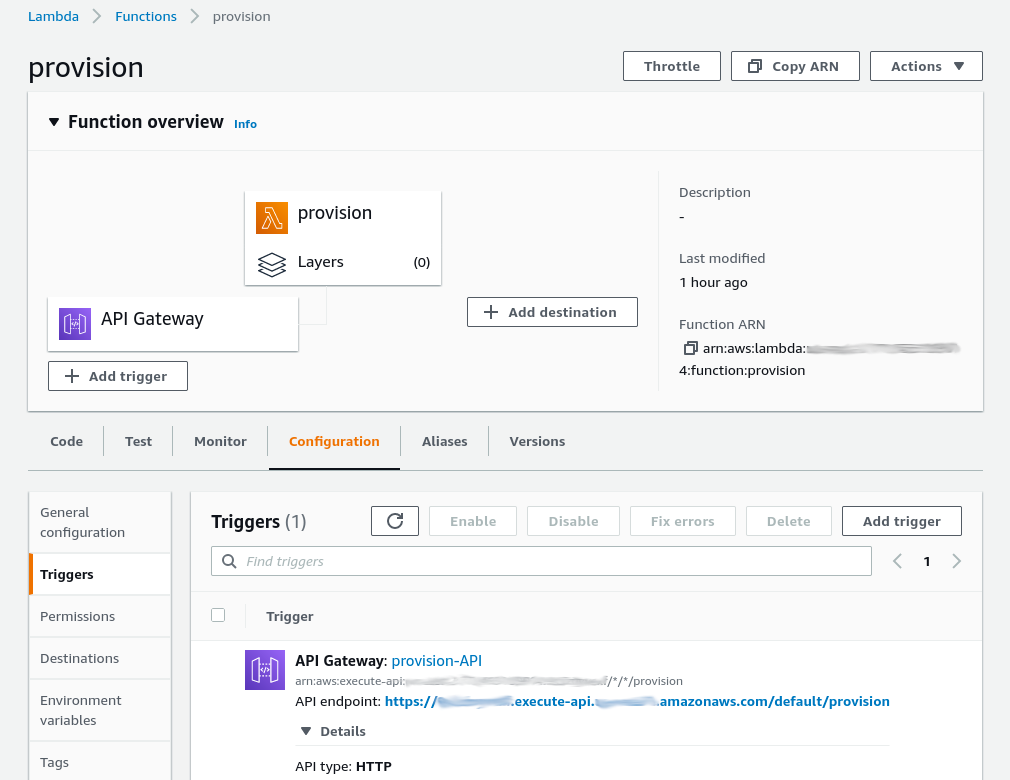Viewport: 1010px width, 780px height.
Task: Select General configuration in side menu
Action: click(100, 522)
